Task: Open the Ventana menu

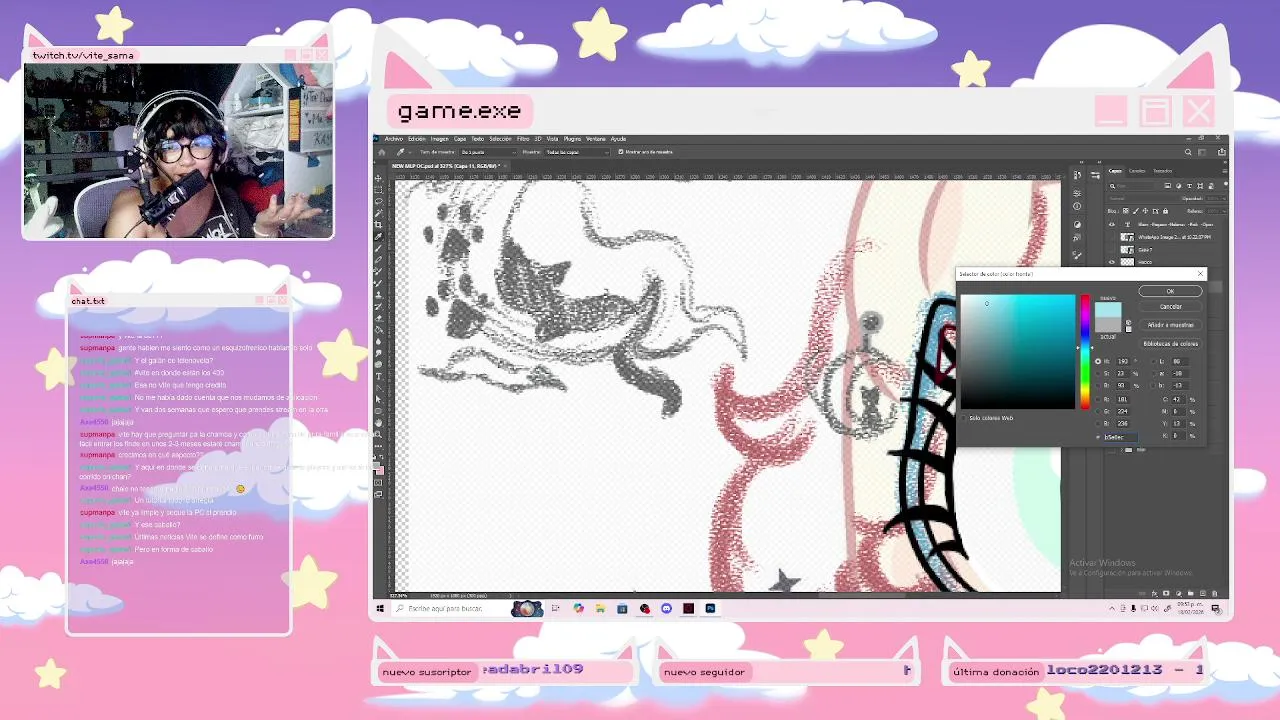Action: tap(596, 139)
